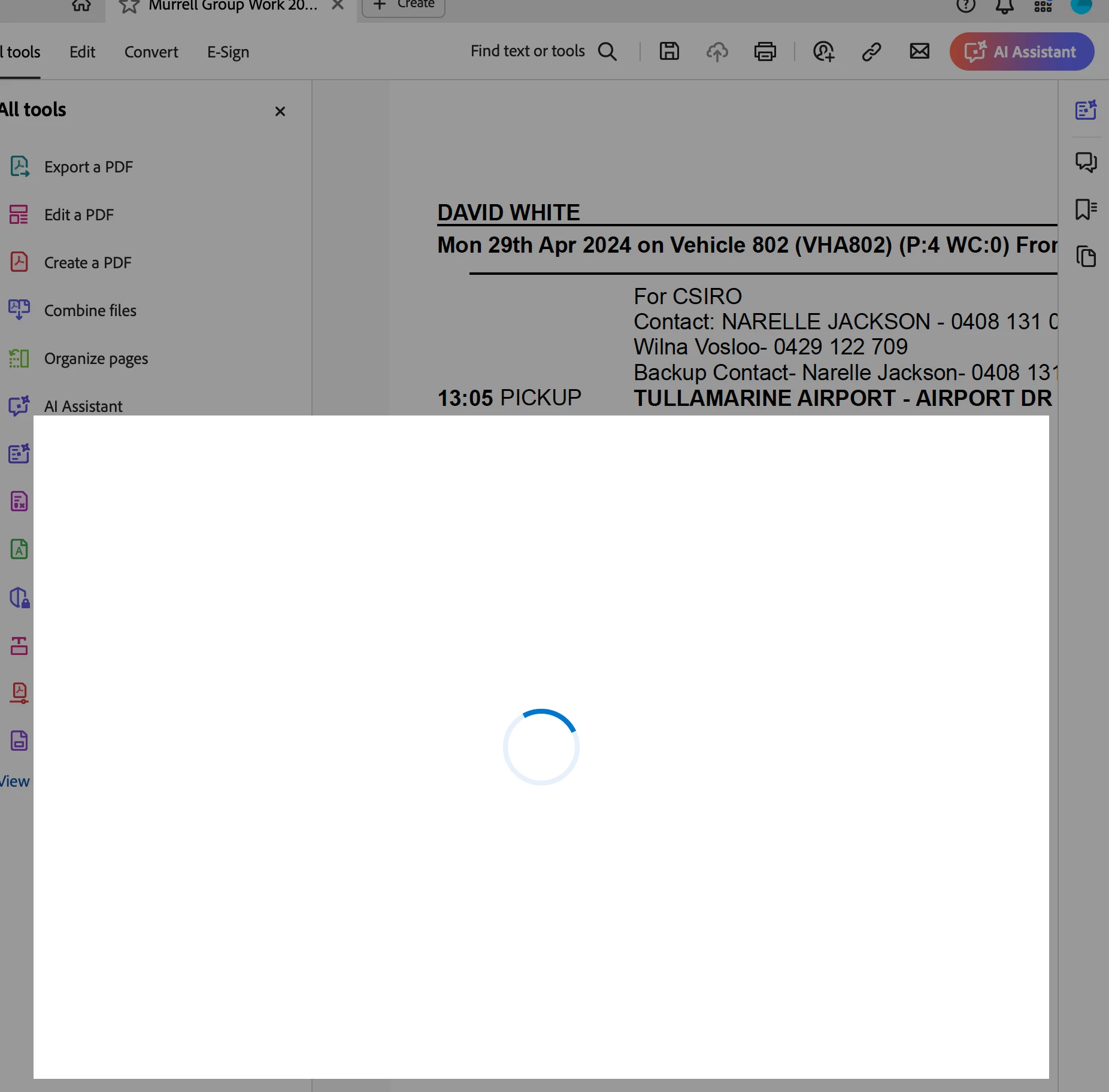Copy a share link using the link icon

click(x=871, y=51)
